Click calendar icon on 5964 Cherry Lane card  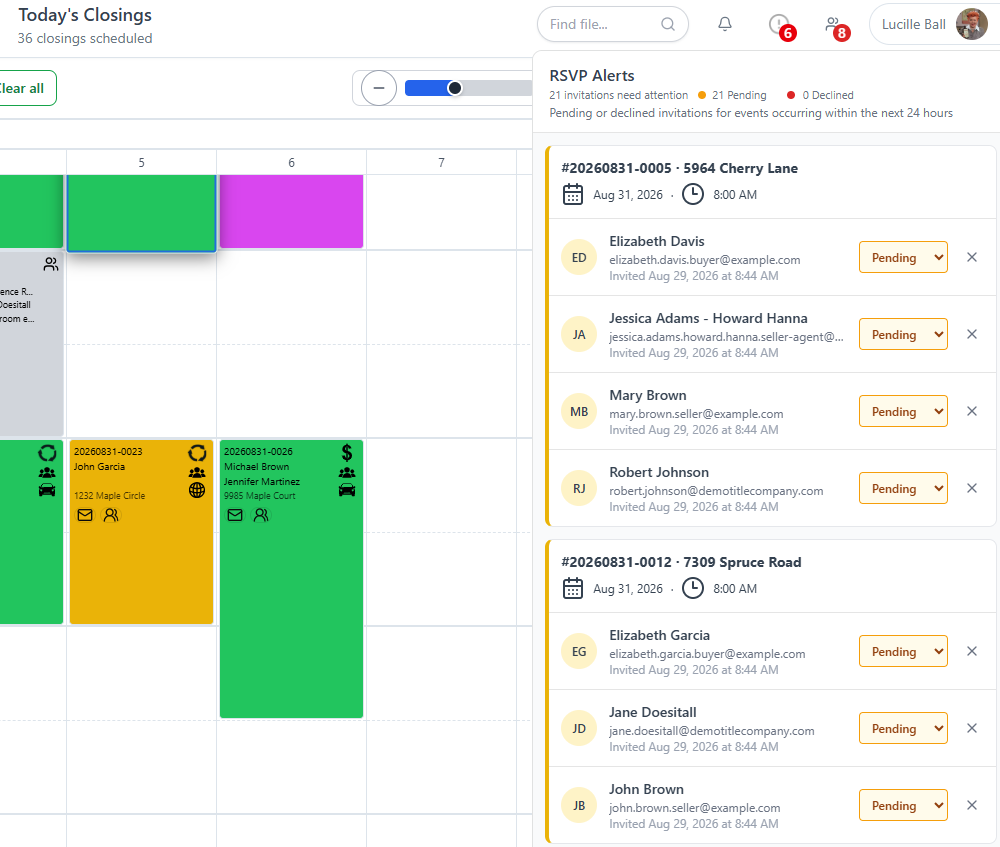coord(573,194)
